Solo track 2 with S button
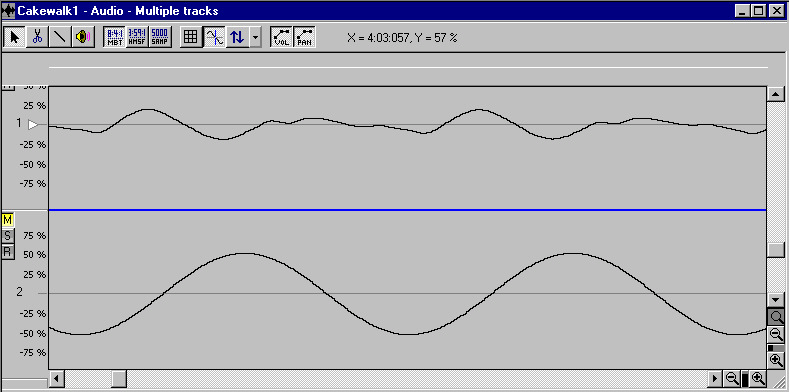 pyautogui.click(x=8, y=236)
